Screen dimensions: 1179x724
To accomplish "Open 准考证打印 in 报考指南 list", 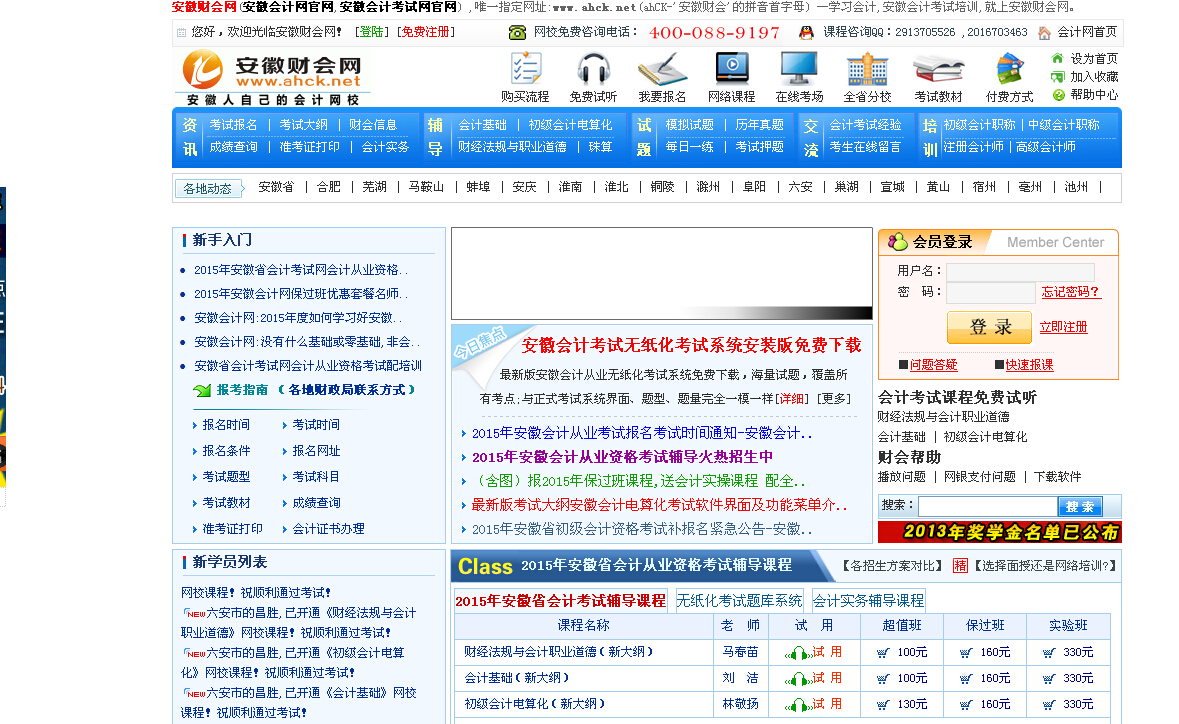I will tap(232, 529).
